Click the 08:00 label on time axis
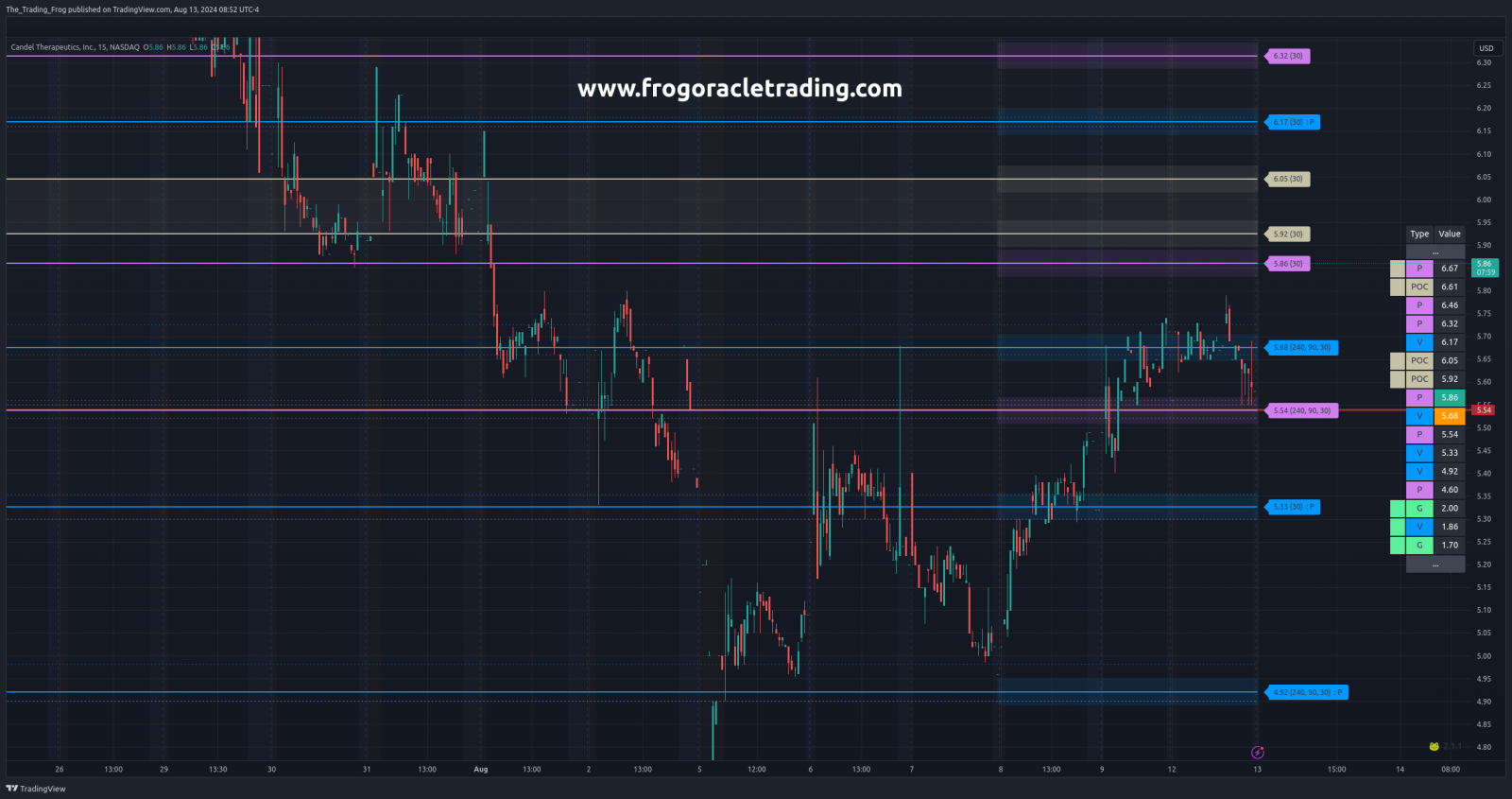 pos(1451,770)
